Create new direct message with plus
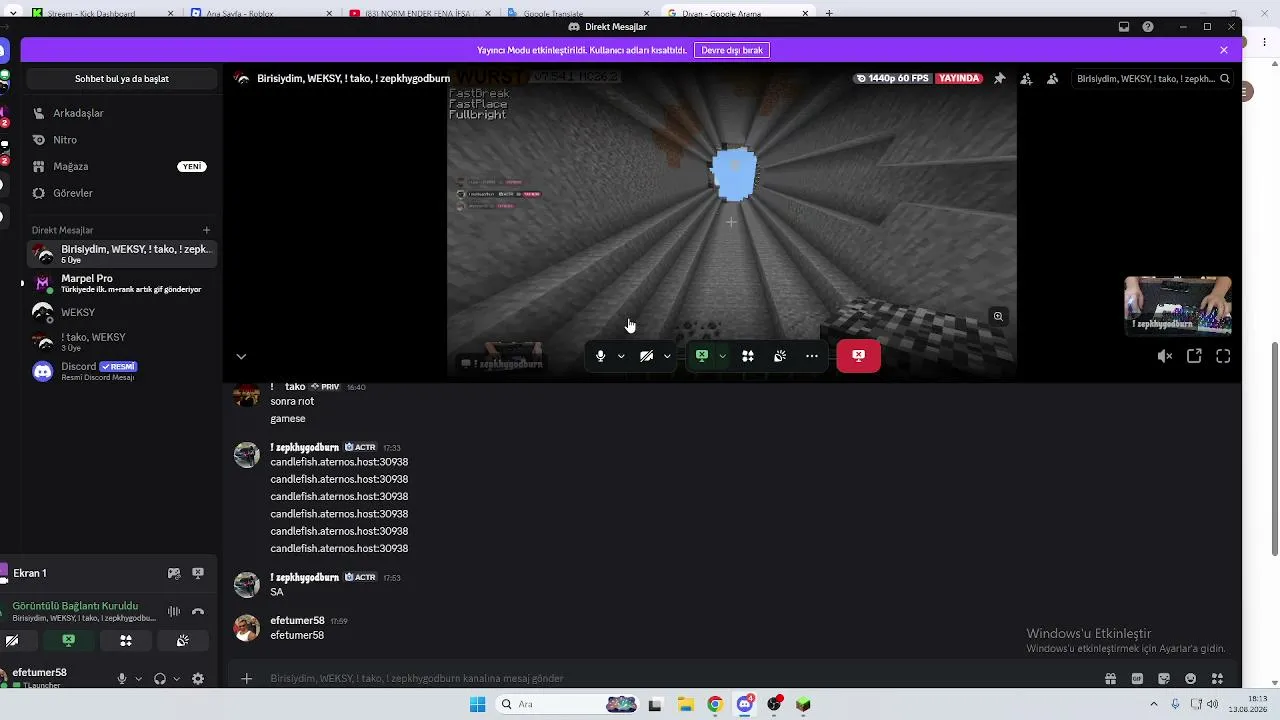Image resolution: width=1280 pixels, height=720 pixels. (x=206, y=230)
